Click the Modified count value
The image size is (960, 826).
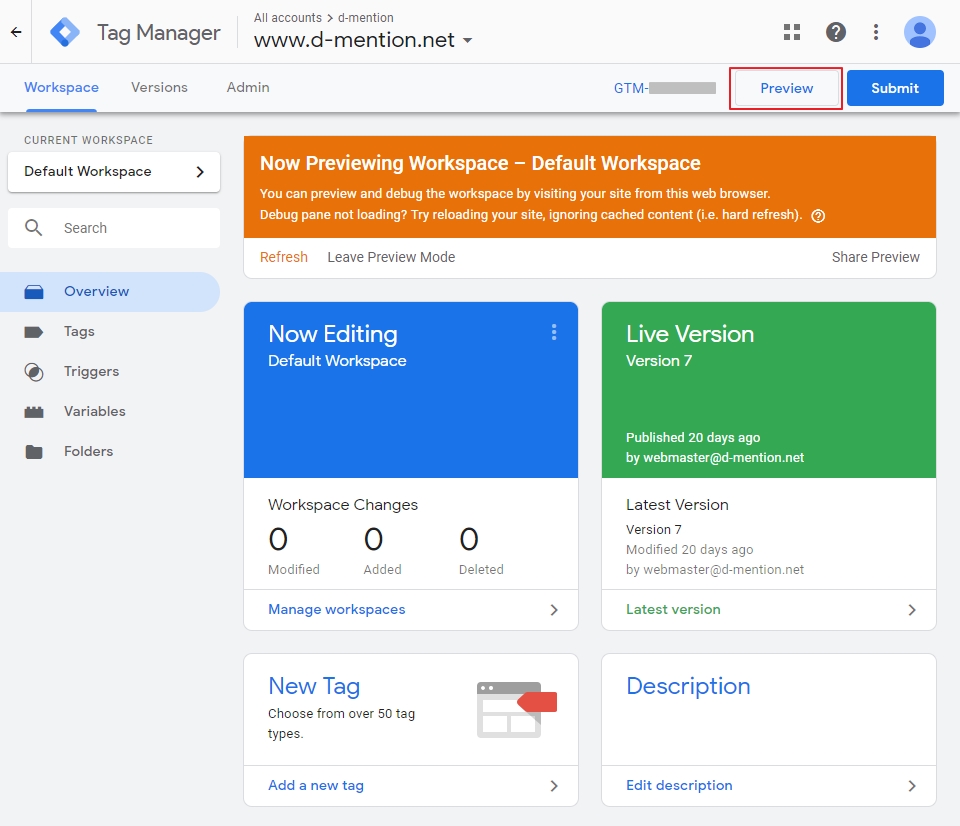[x=278, y=539]
